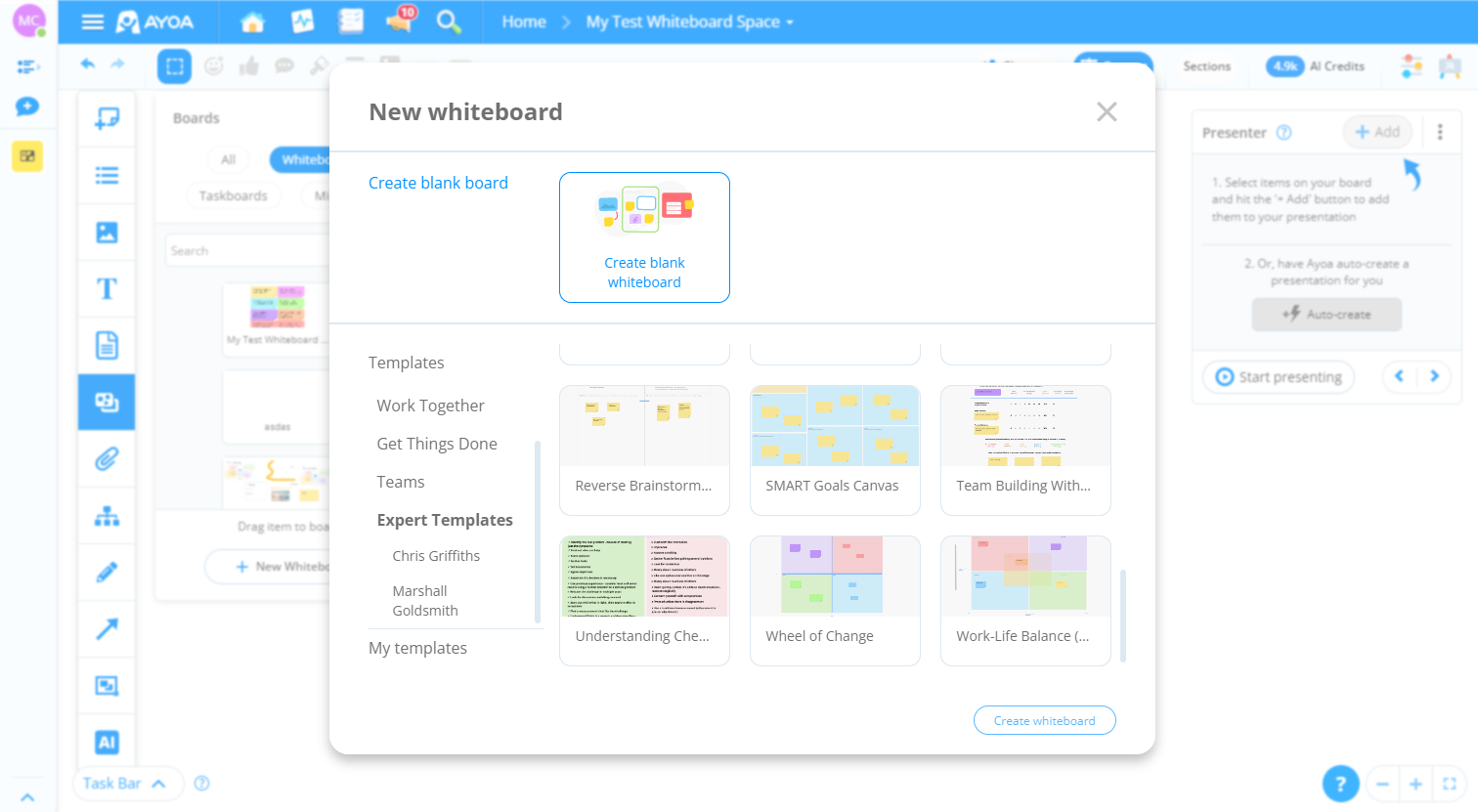Redo the last action
The width and height of the screenshot is (1478, 812).
tap(117, 64)
